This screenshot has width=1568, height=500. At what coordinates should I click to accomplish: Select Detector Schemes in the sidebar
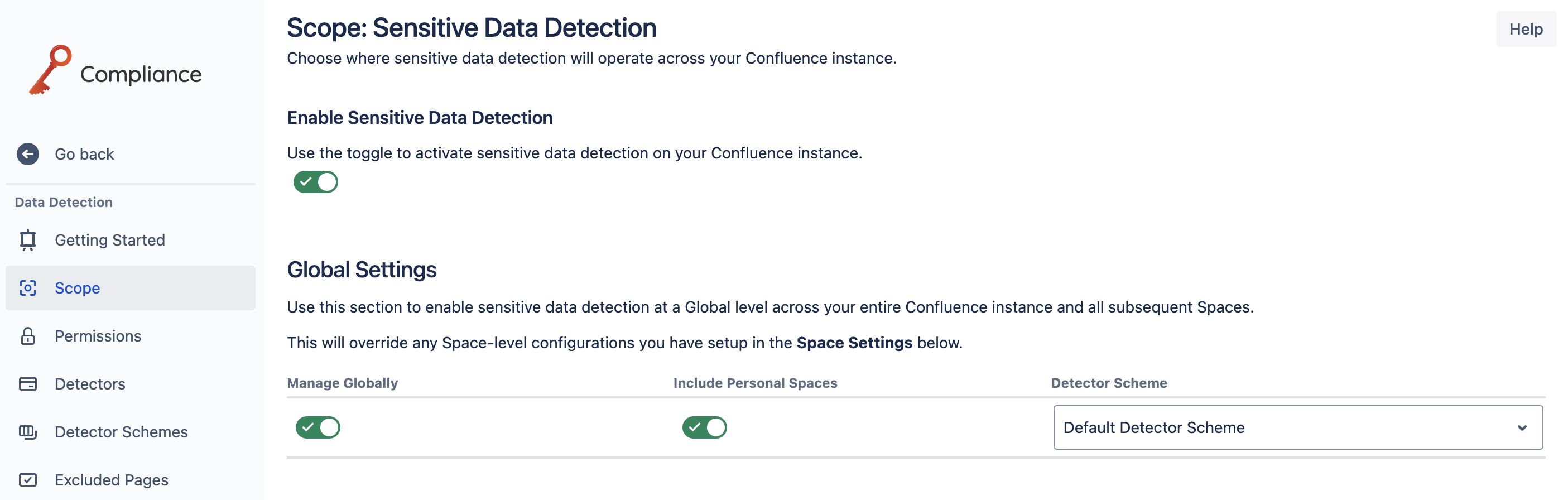(121, 432)
